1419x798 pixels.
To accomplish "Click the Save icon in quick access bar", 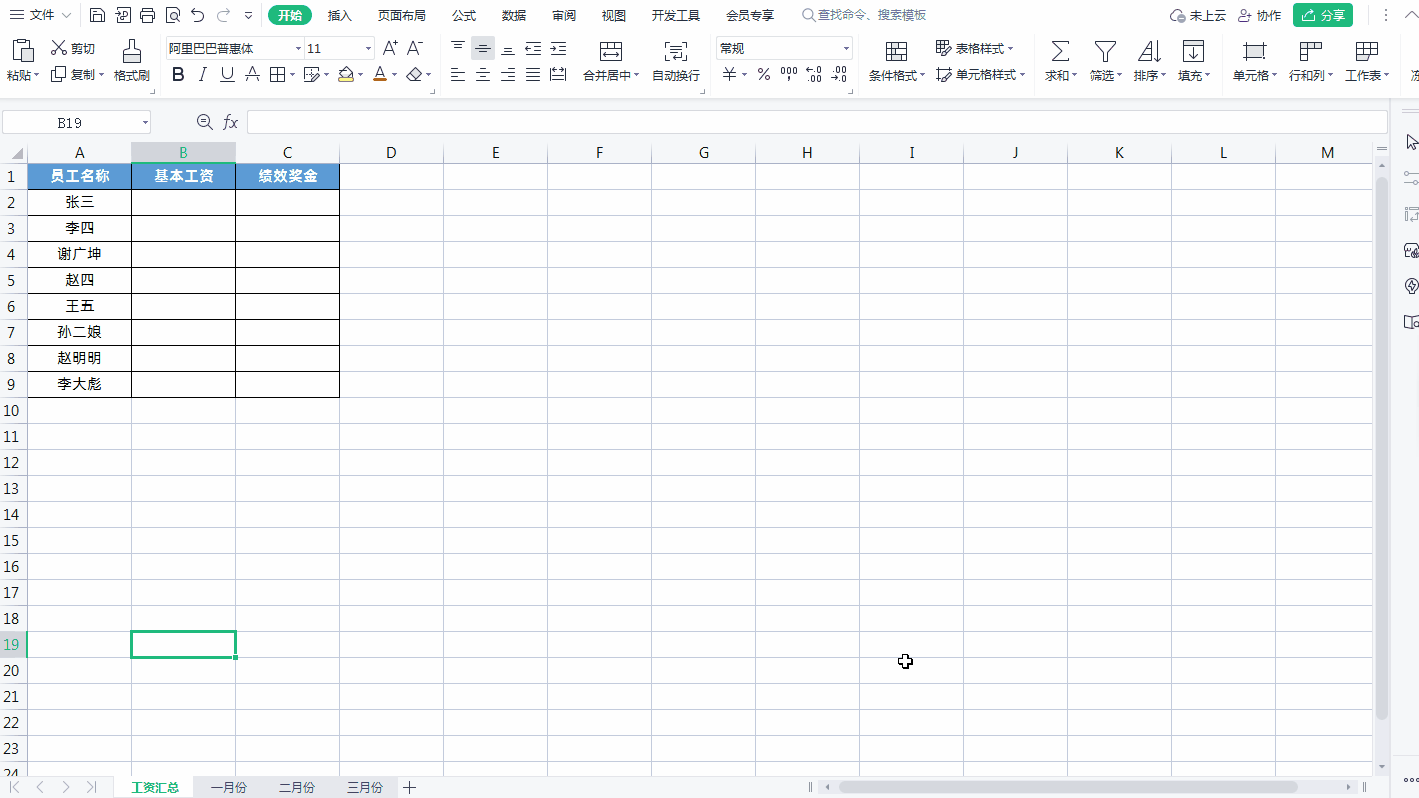I will tap(97, 15).
